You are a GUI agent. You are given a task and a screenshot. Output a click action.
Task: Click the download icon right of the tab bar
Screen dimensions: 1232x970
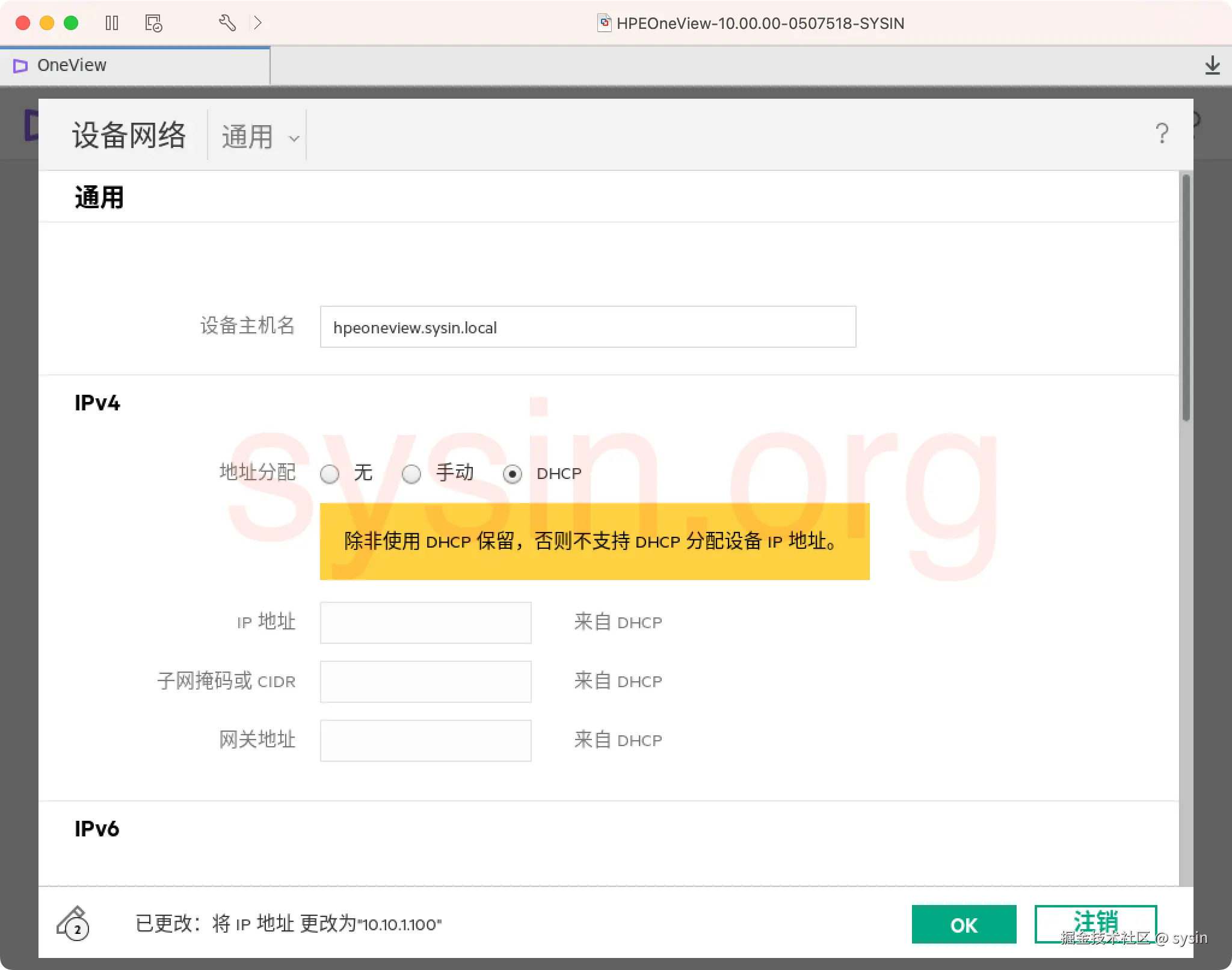point(1213,65)
